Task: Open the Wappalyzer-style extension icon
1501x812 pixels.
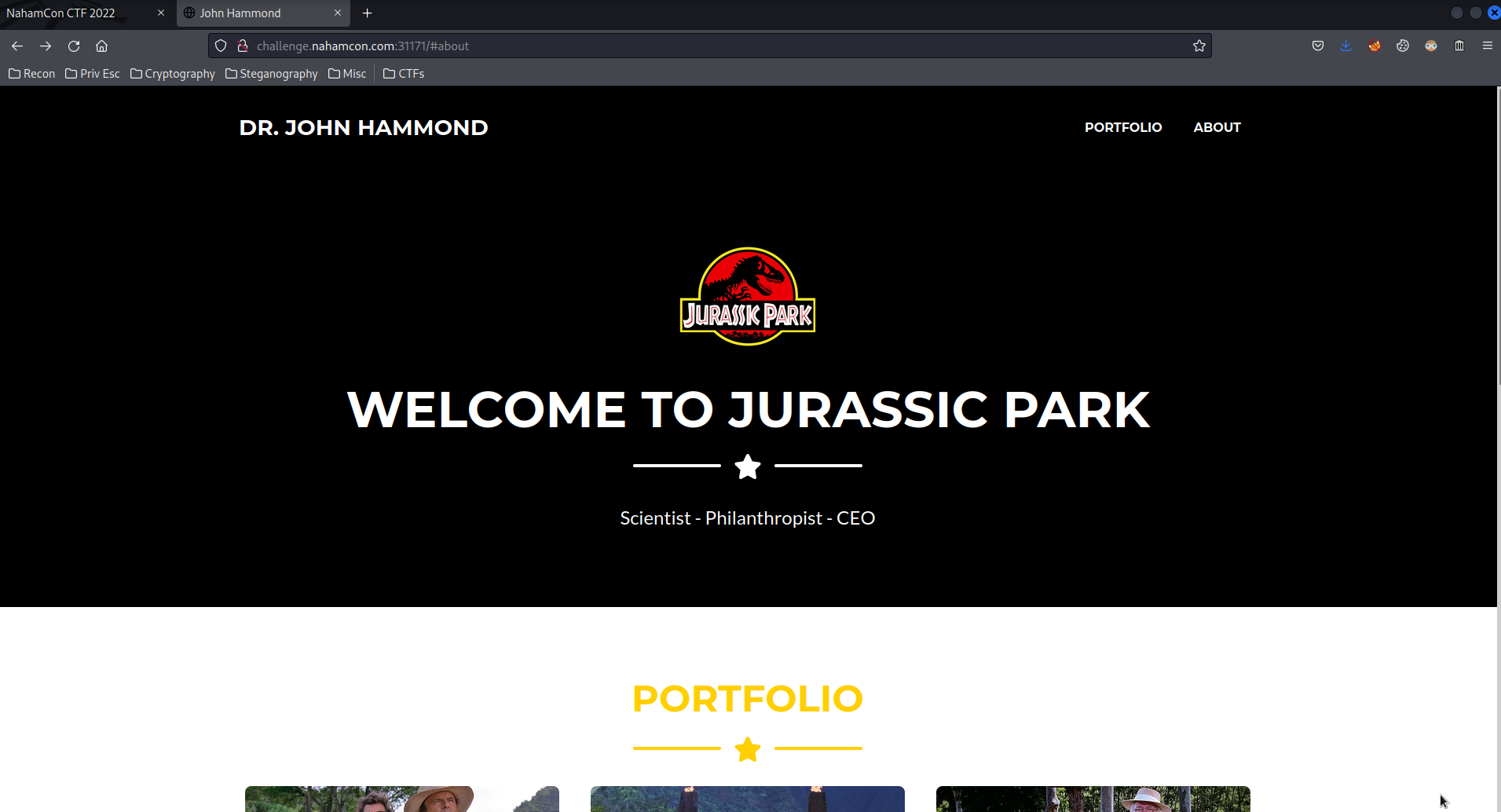Action: pyautogui.click(x=1431, y=46)
